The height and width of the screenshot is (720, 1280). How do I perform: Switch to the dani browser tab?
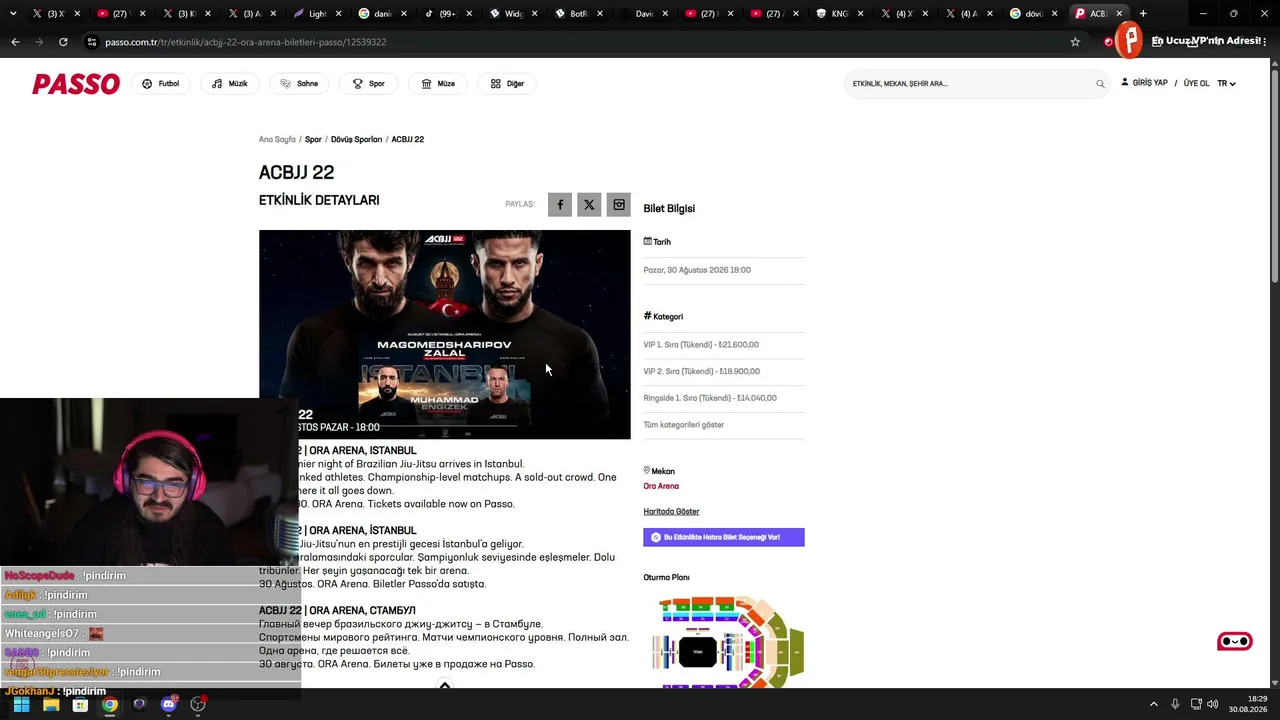383,14
